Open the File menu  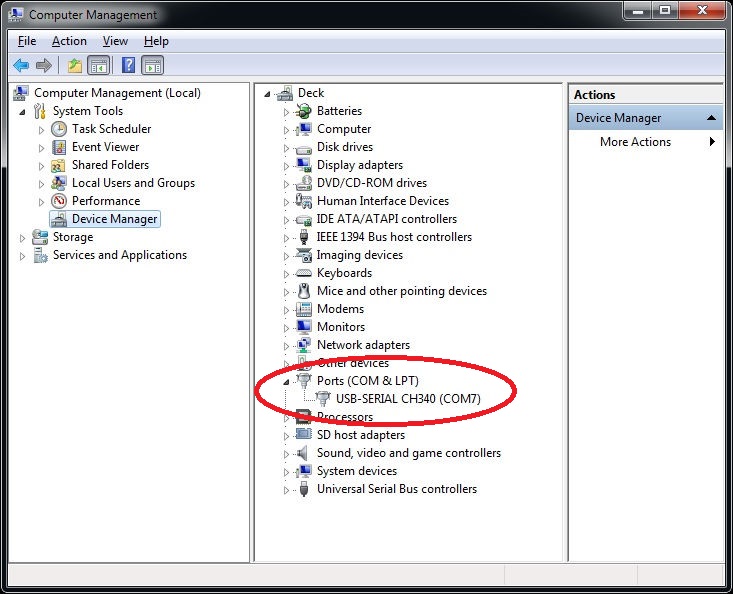[x=27, y=41]
